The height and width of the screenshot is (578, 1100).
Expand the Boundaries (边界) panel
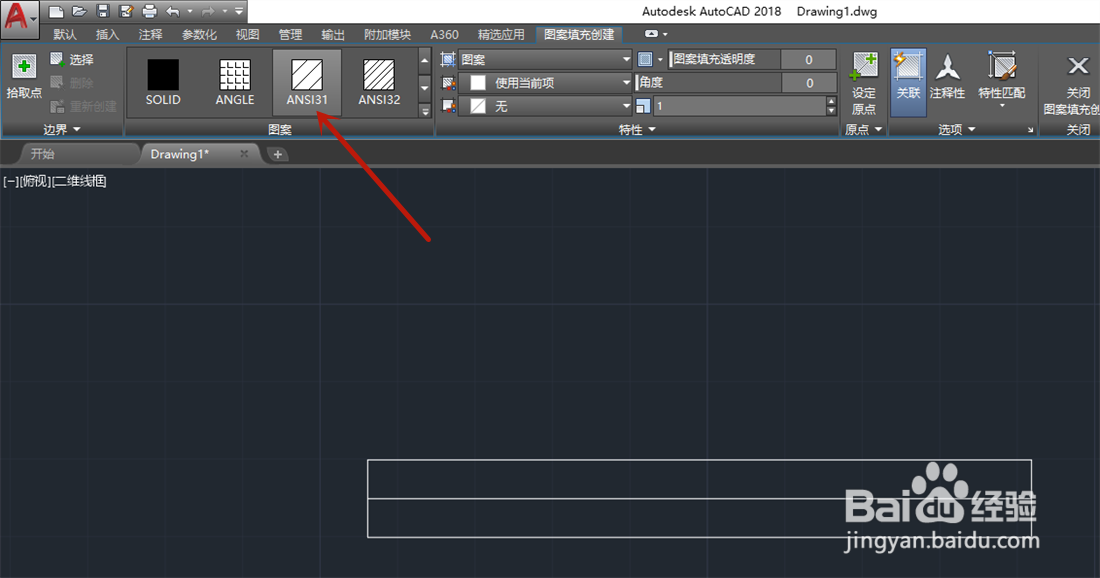point(62,129)
